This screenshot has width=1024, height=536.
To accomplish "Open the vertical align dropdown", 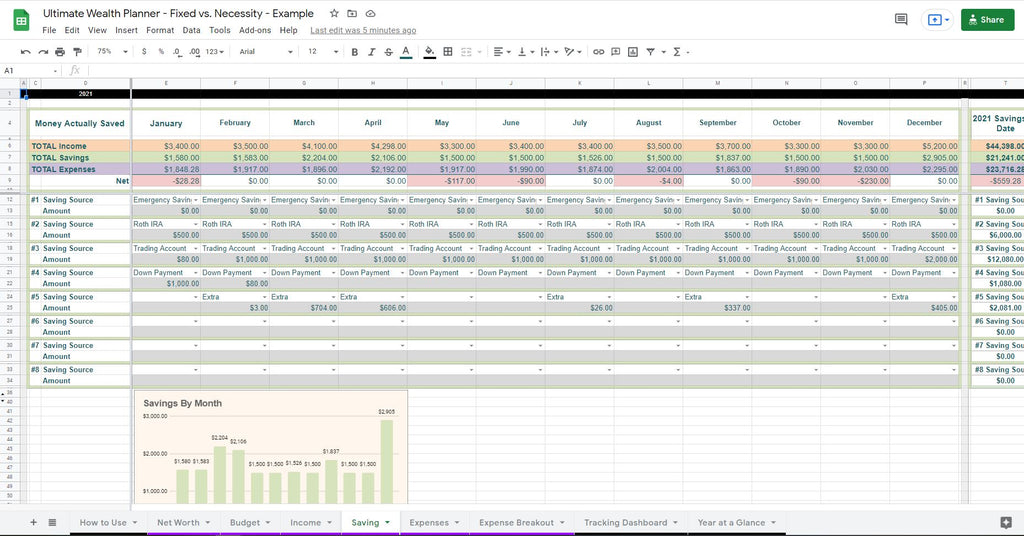I will pos(526,52).
